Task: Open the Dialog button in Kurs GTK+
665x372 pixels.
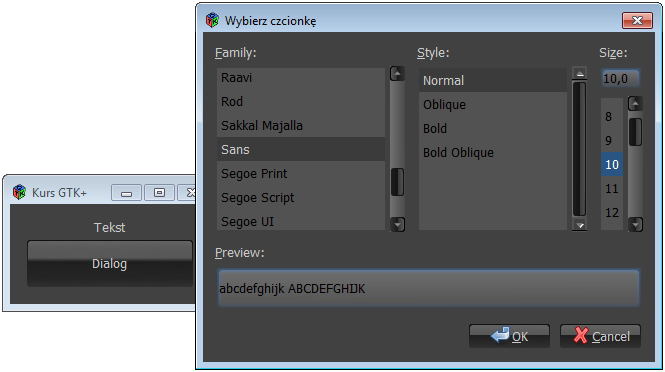Action: (110, 263)
